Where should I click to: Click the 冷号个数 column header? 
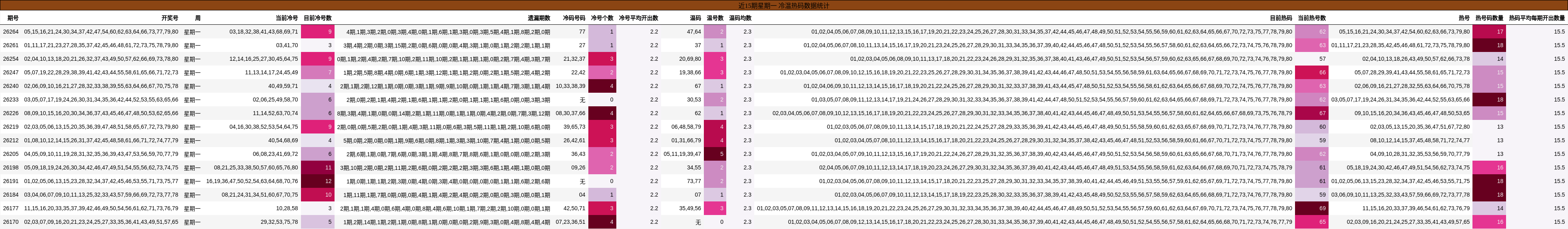[602, 18]
